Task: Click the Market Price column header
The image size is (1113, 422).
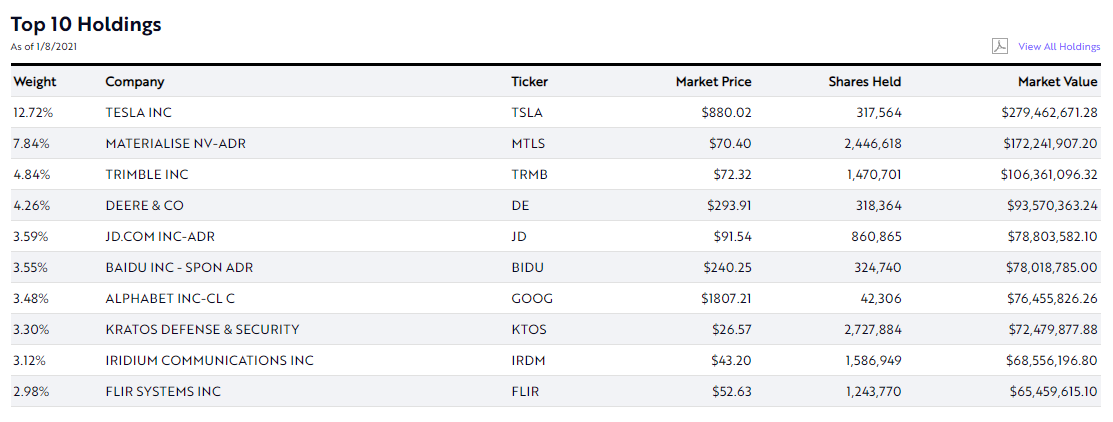Action: [713, 82]
